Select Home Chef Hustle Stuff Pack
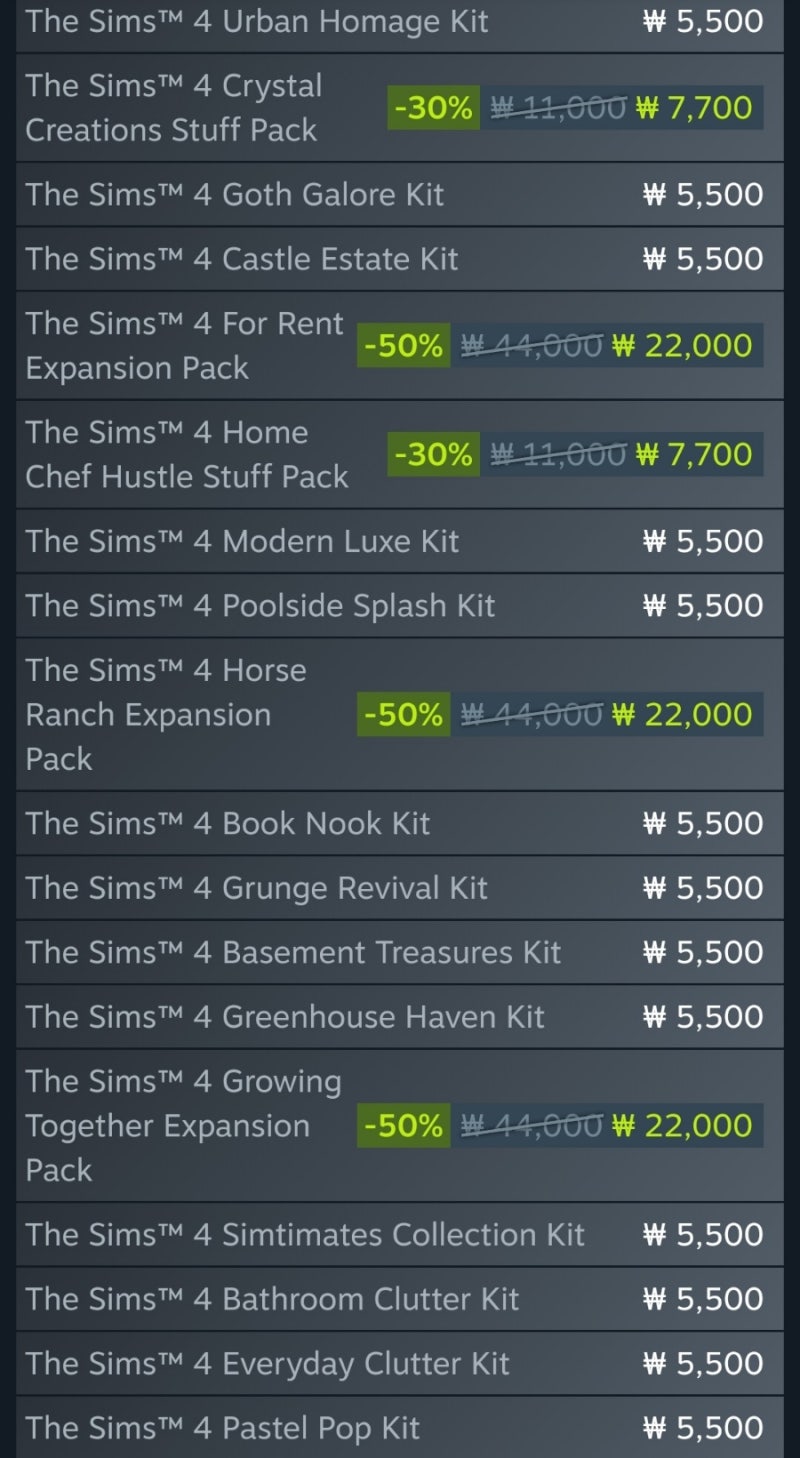The width and height of the screenshot is (800, 1458). [399, 454]
